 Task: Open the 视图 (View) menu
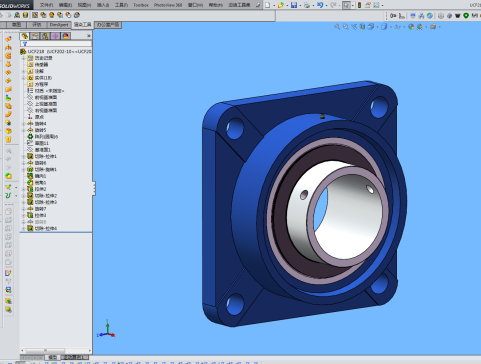[x=84, y=5]
